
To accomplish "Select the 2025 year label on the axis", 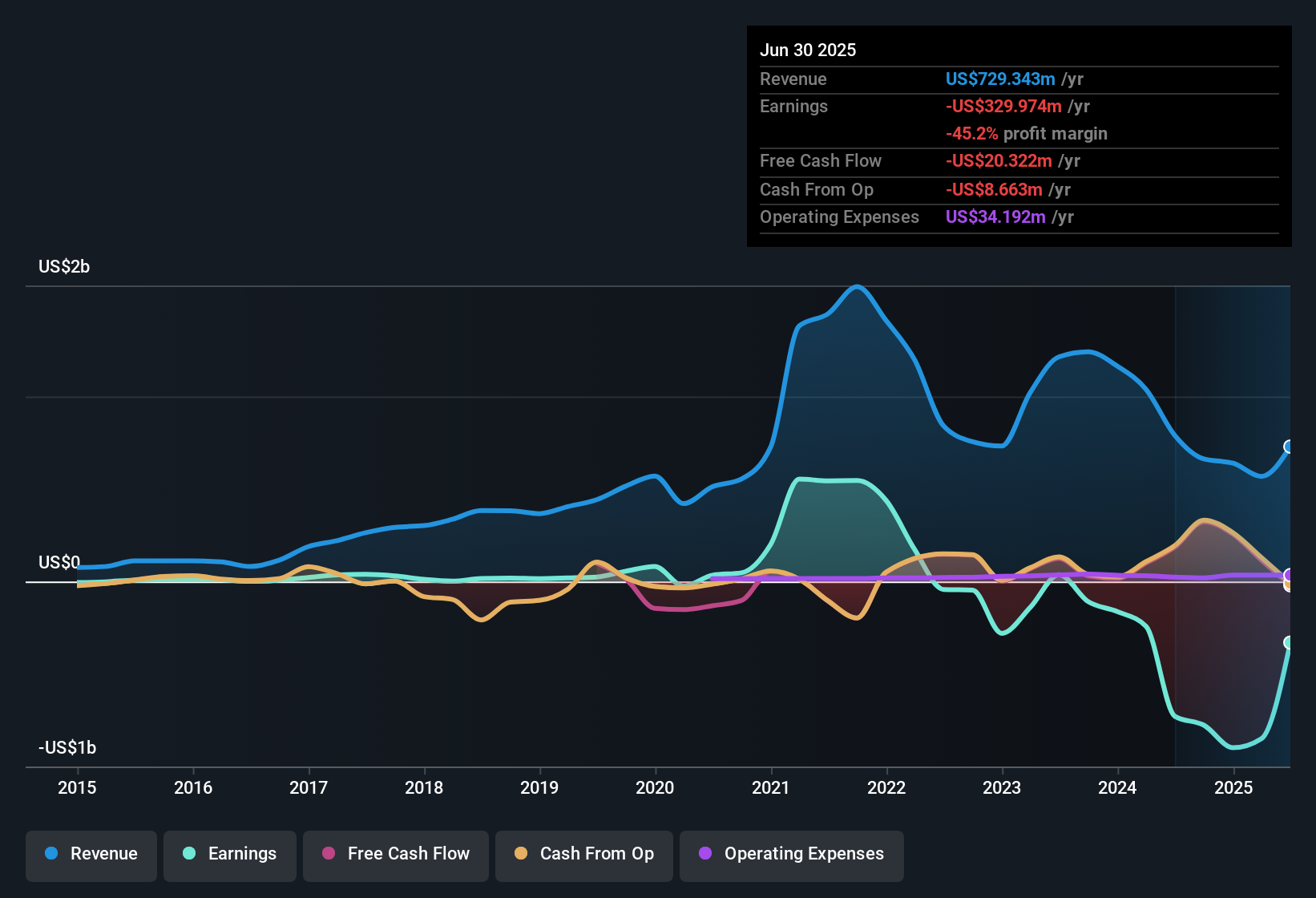I will click(x=1233, y=788).
